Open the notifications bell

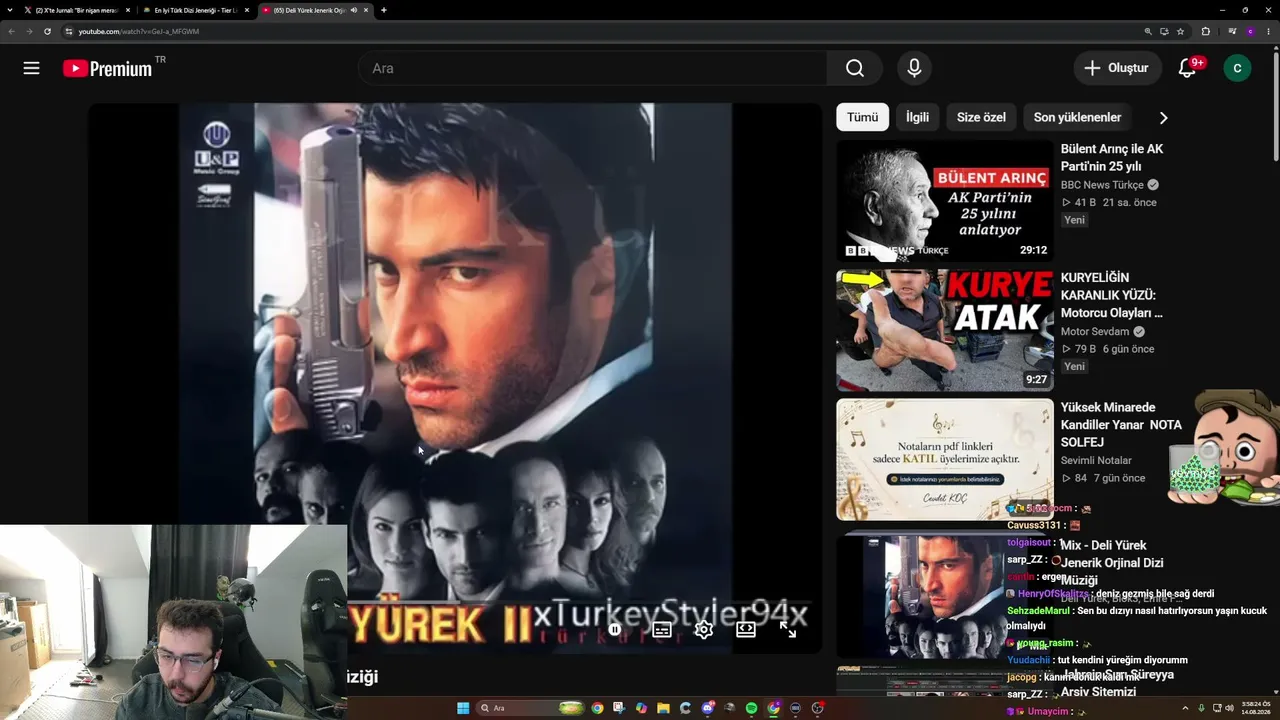click(1187, 68)
